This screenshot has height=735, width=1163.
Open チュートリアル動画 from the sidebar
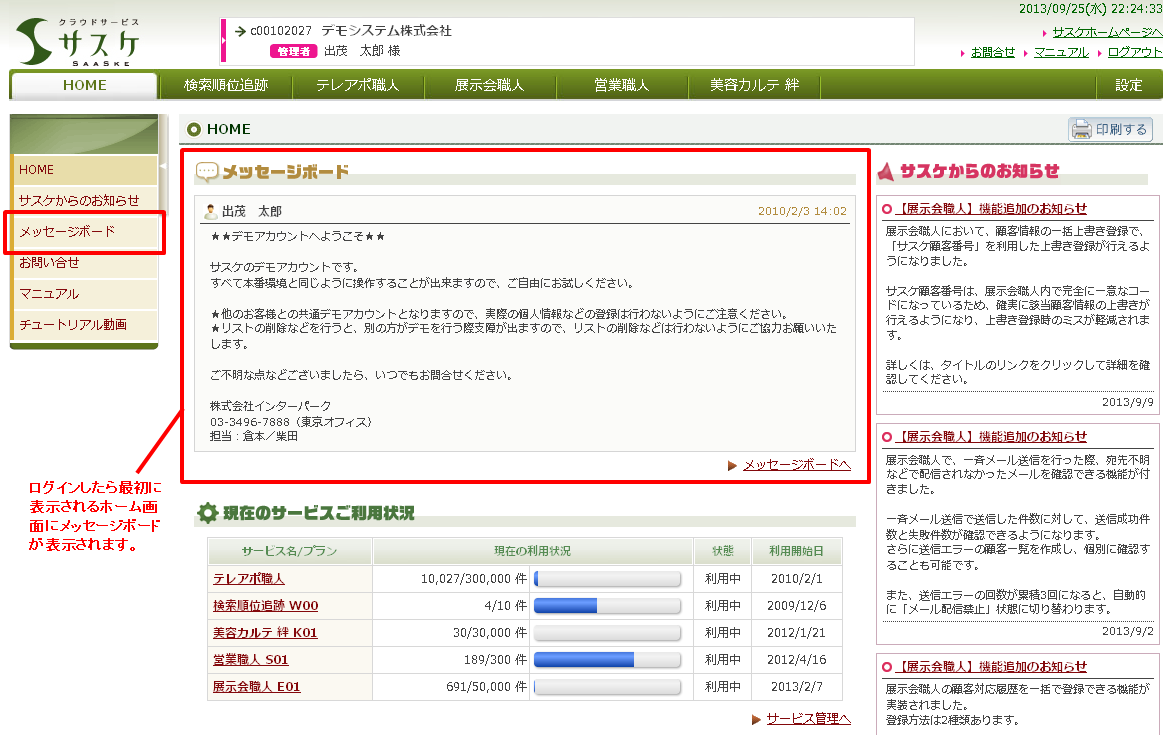pos(73,324)
